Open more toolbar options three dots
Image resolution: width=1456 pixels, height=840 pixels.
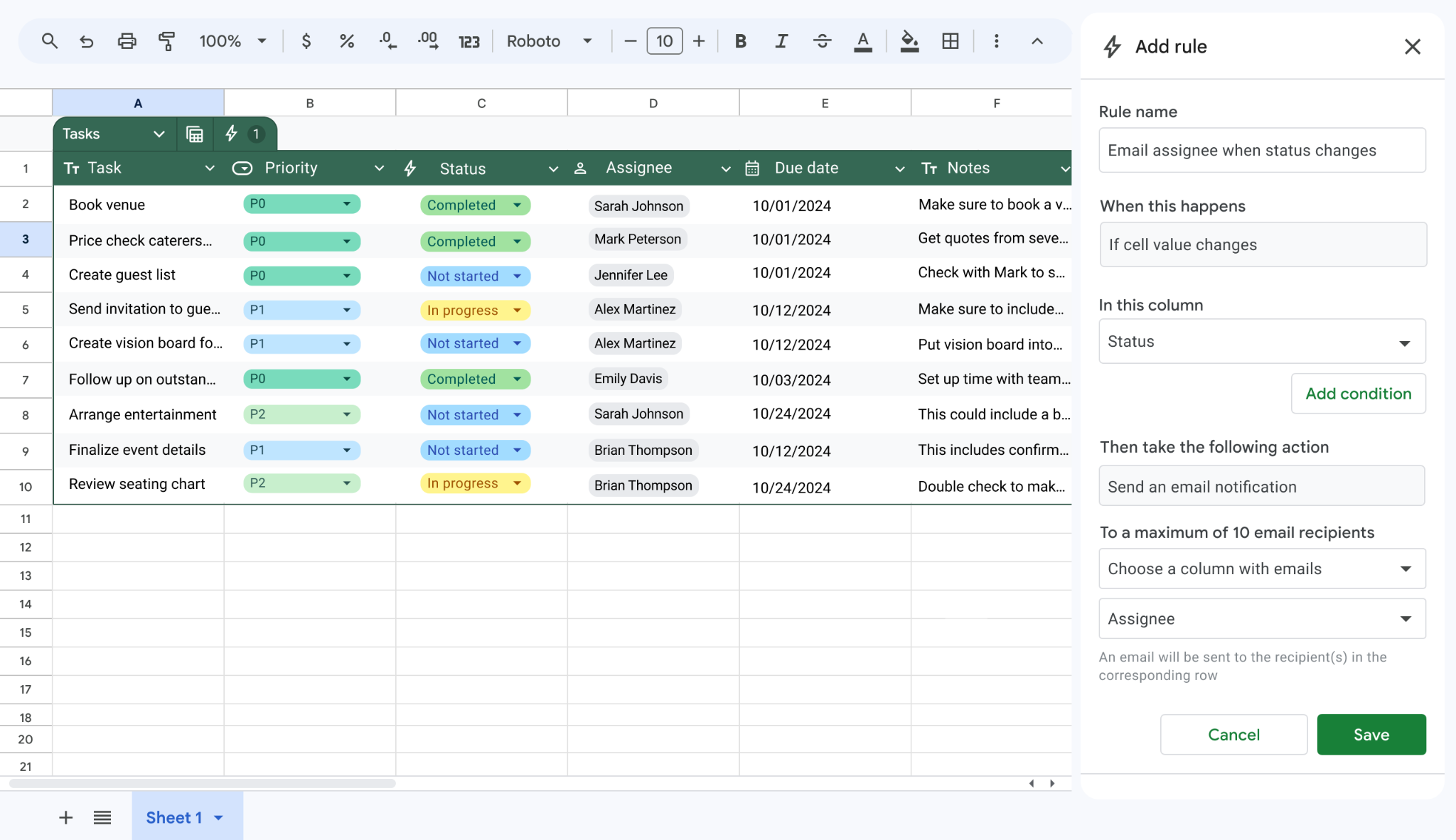pyautogui.click(x=997, y=41)
